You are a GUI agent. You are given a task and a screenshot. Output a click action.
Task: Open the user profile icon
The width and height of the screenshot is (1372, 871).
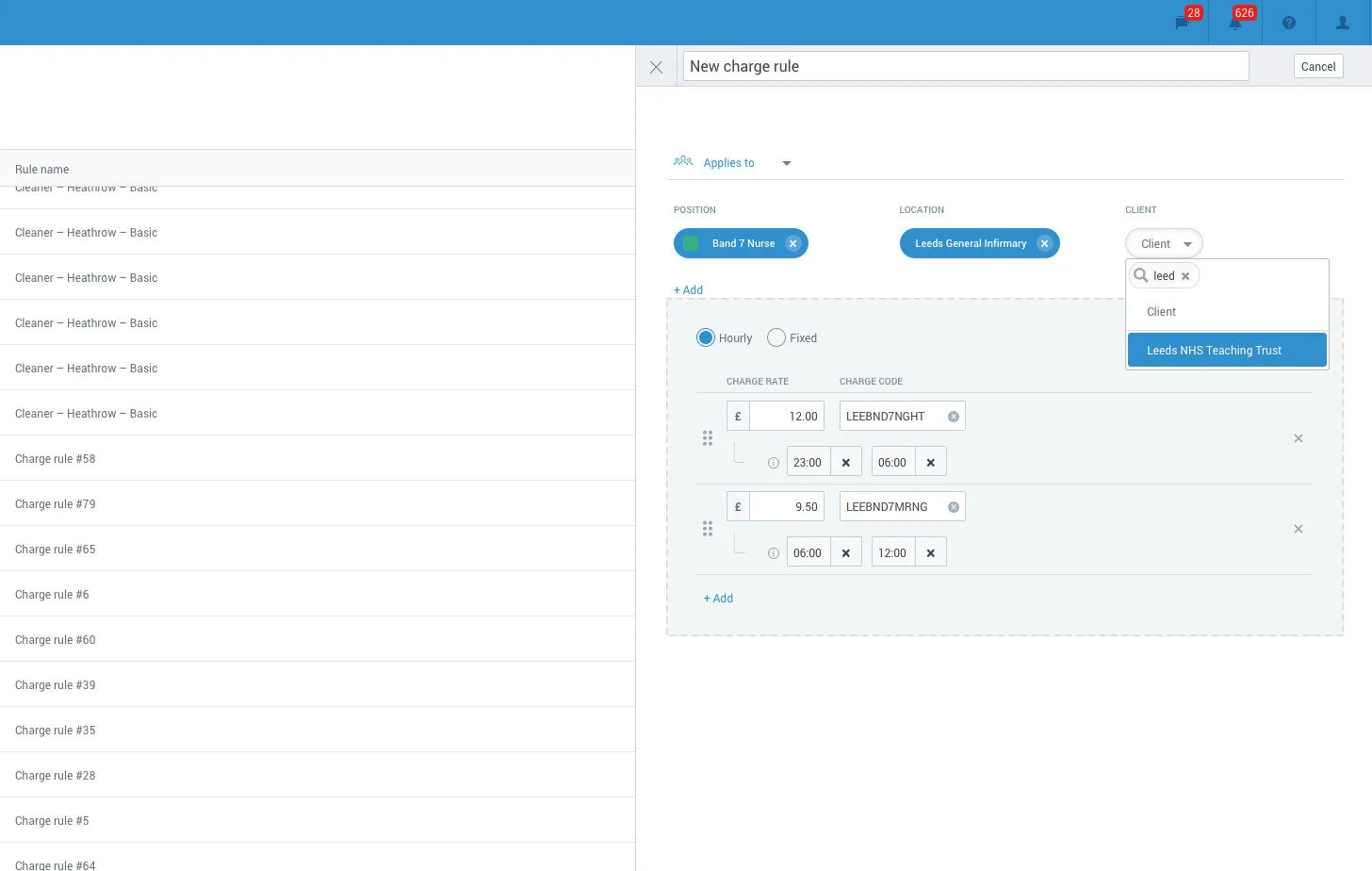(1342, 22)
